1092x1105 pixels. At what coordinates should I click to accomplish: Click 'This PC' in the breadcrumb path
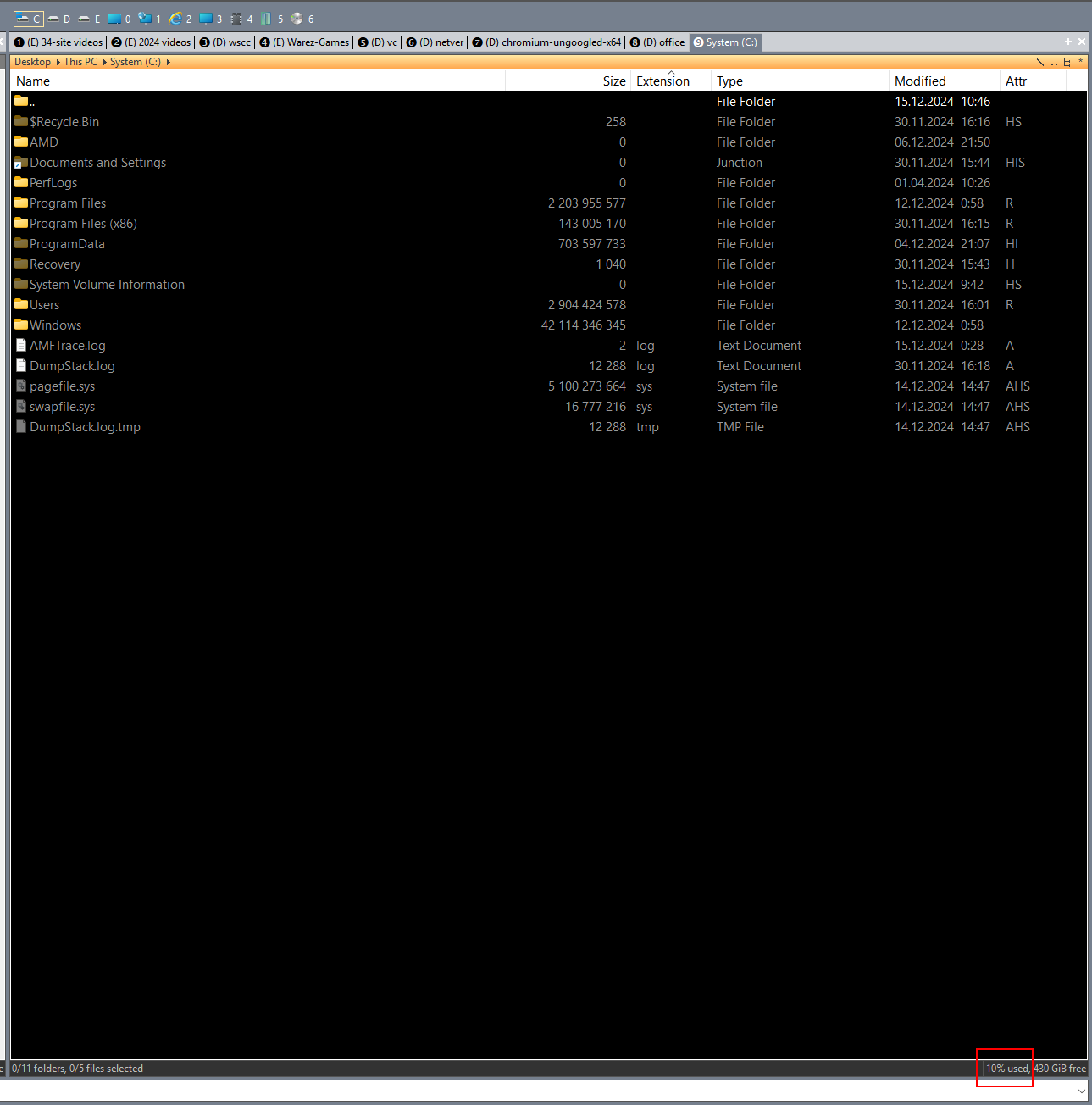point(80,62)
